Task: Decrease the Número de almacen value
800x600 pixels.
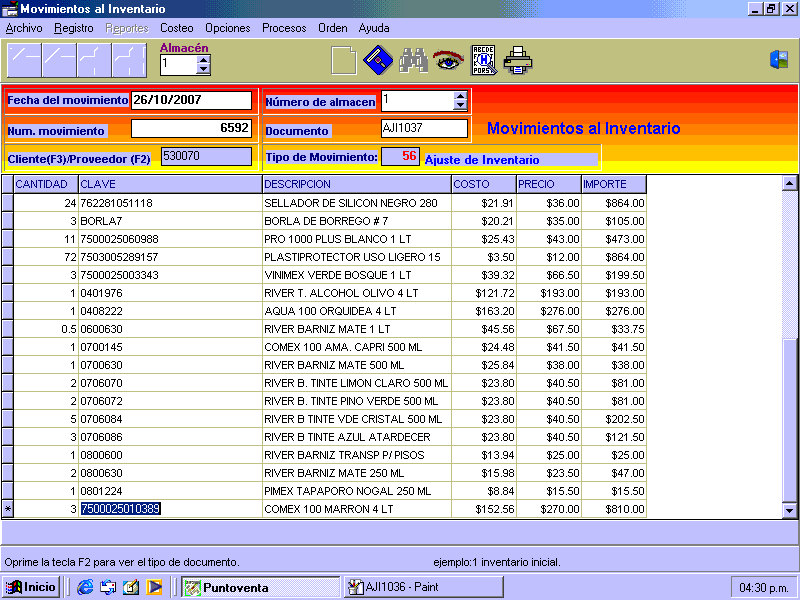Action: 460,105
